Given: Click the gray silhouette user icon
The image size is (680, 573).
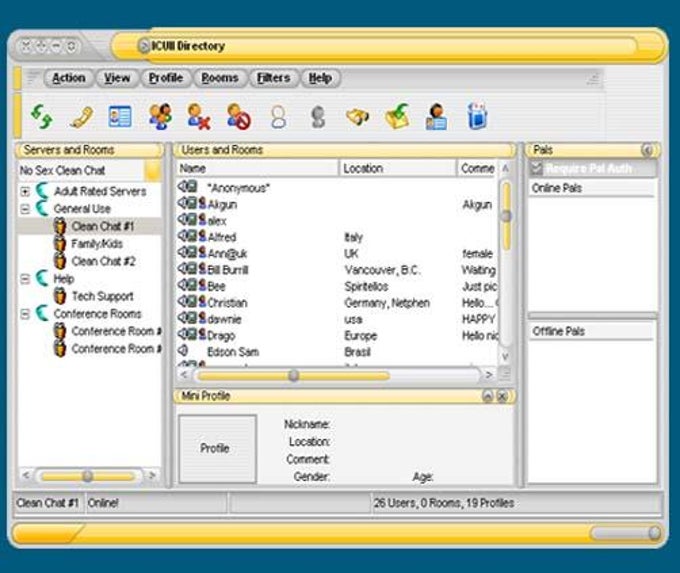Looking at the screenshot, I should (318, 117).
